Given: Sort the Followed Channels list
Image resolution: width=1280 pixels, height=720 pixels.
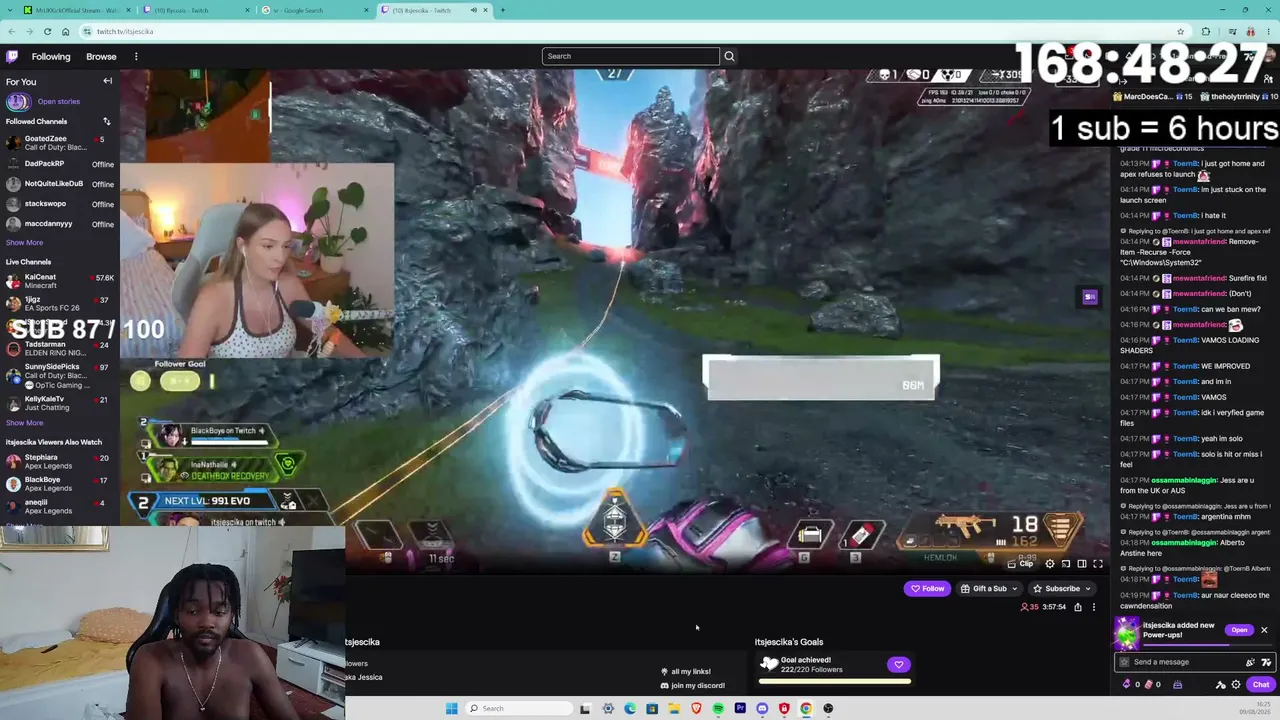Looking at the screenshot, I should 106,121.
